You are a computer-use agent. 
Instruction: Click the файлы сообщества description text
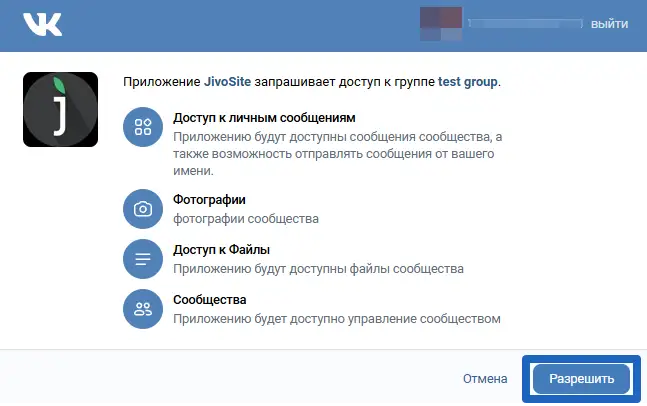[x=318, y=269]
